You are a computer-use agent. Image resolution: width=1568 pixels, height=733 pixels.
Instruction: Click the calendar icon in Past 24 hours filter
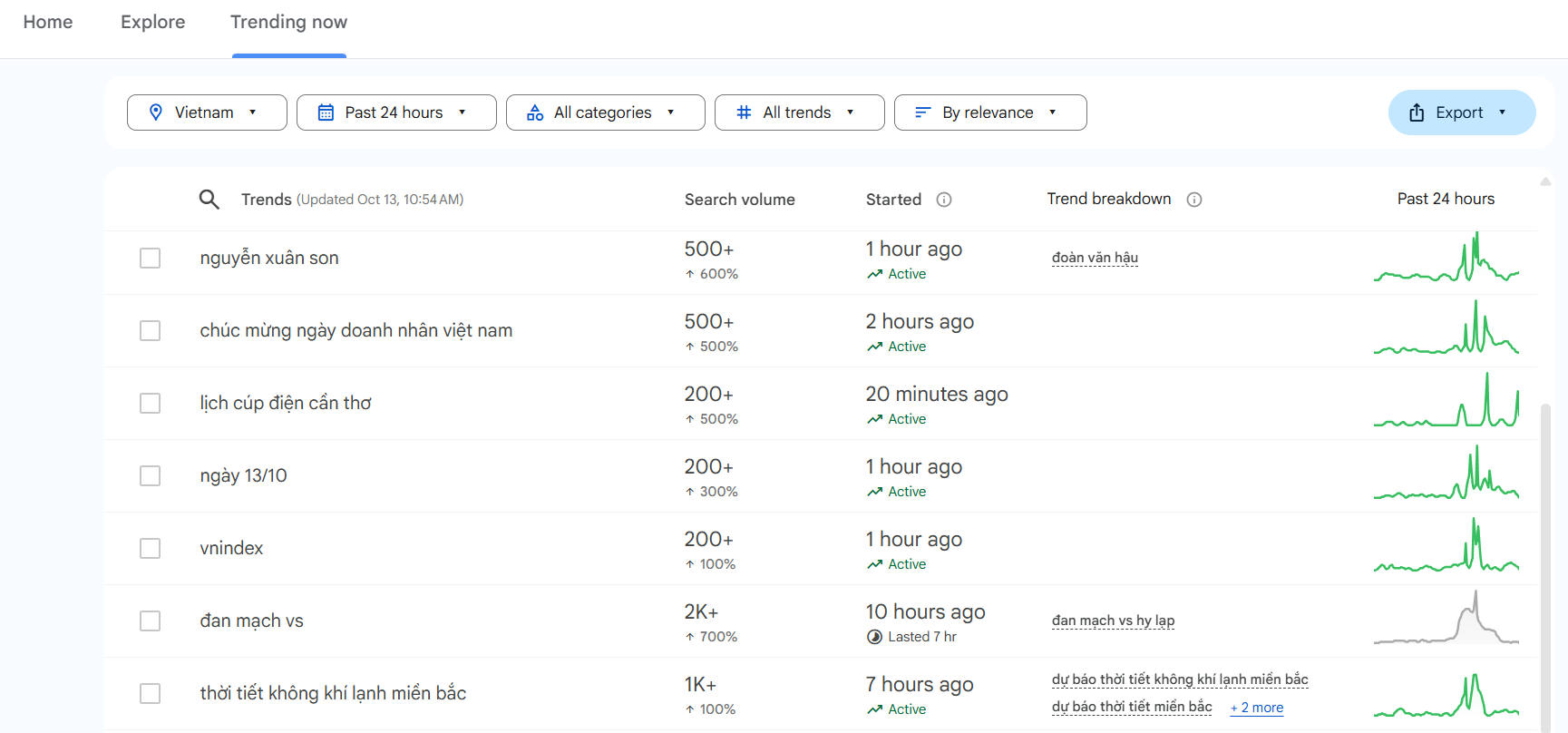(326, 112)
